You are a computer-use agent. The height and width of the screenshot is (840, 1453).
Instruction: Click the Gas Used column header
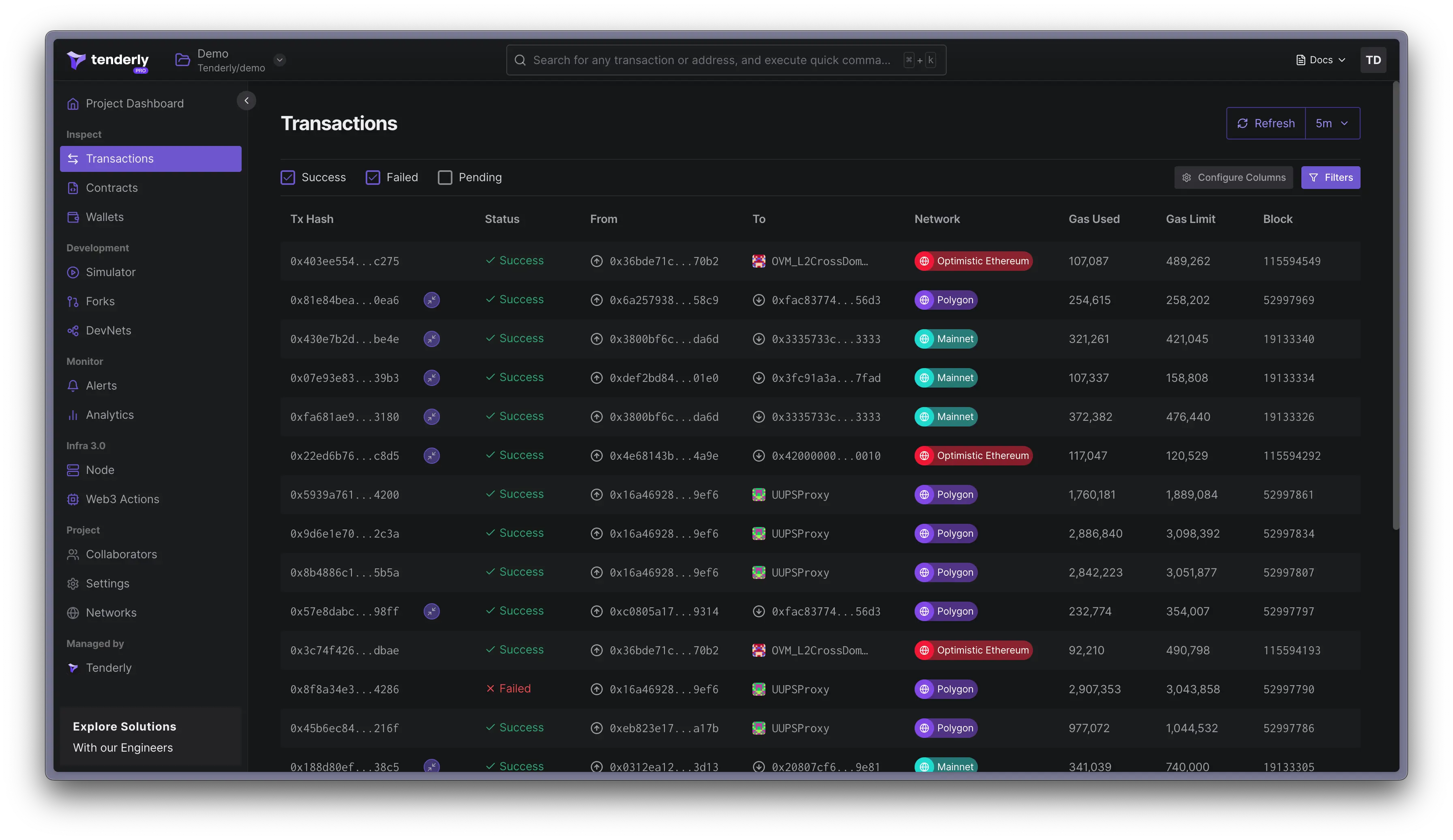(1094, 219)
